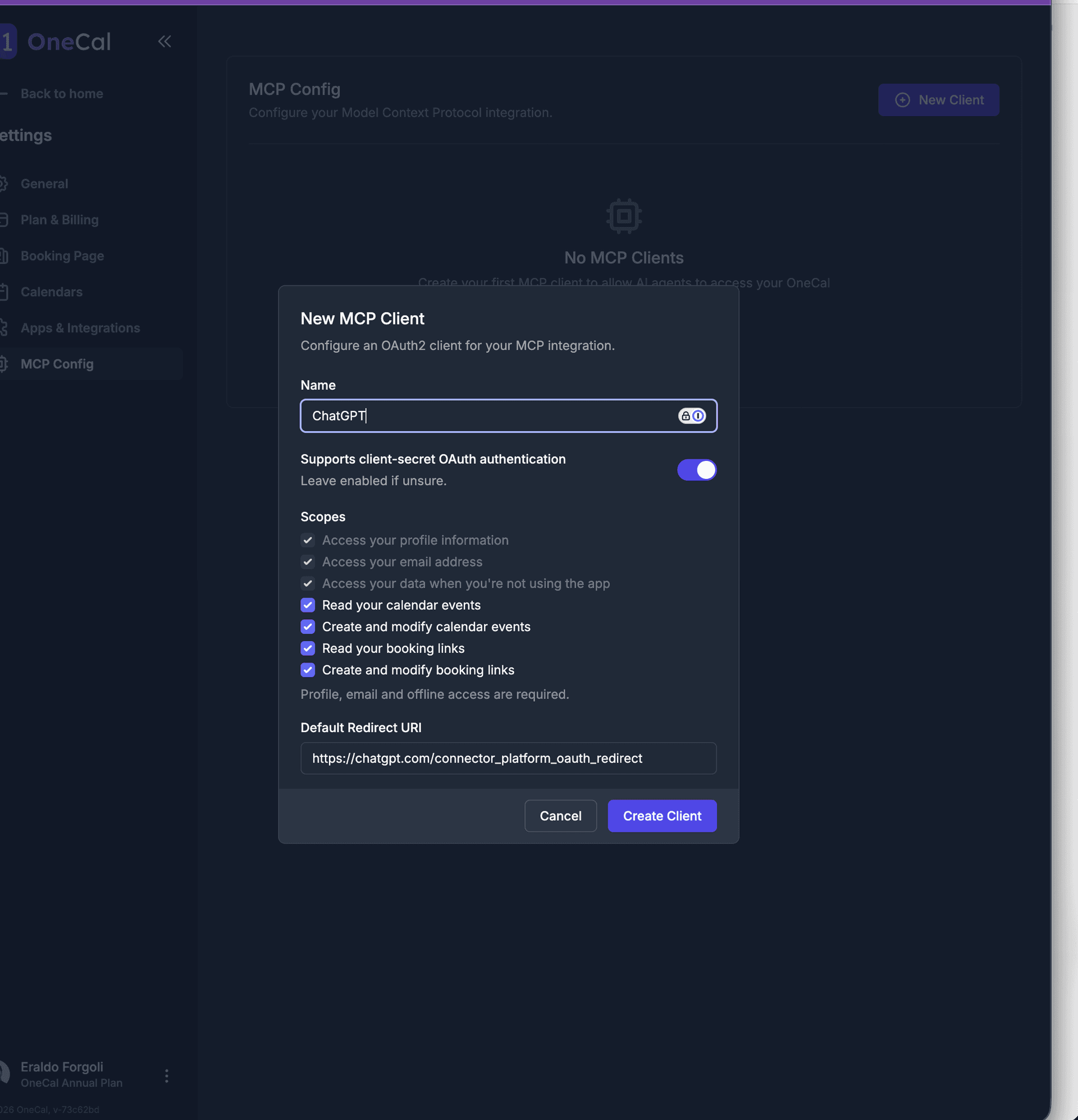Toggle offline data access checkbox
The image size is (1078, 1120).
pyautogui.click(x=308, y=583)
